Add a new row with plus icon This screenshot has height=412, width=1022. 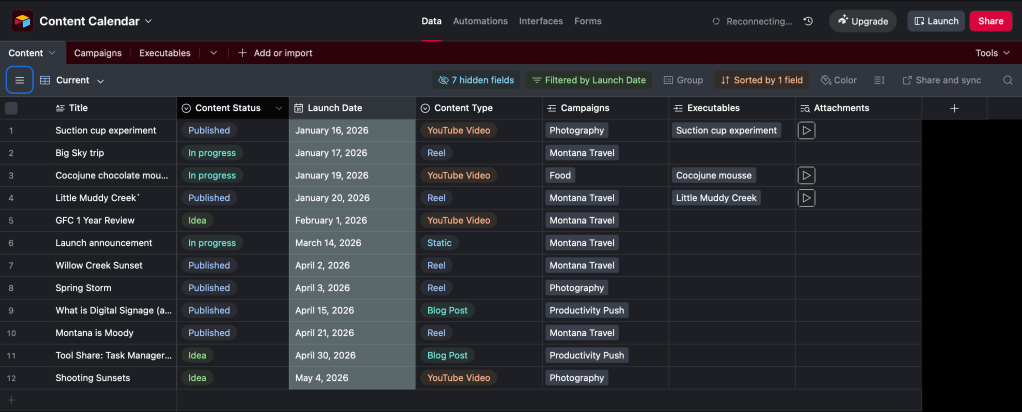tap(12, 400)
